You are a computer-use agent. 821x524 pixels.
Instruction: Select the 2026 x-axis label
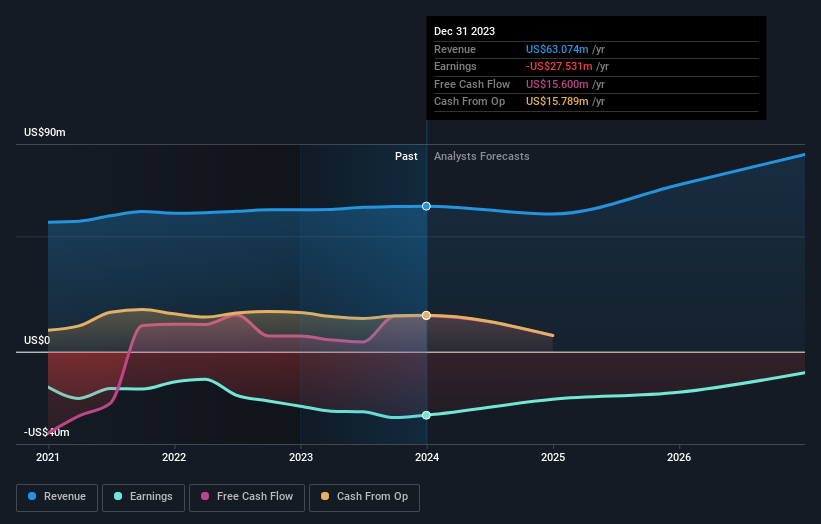tap(679, 457)
